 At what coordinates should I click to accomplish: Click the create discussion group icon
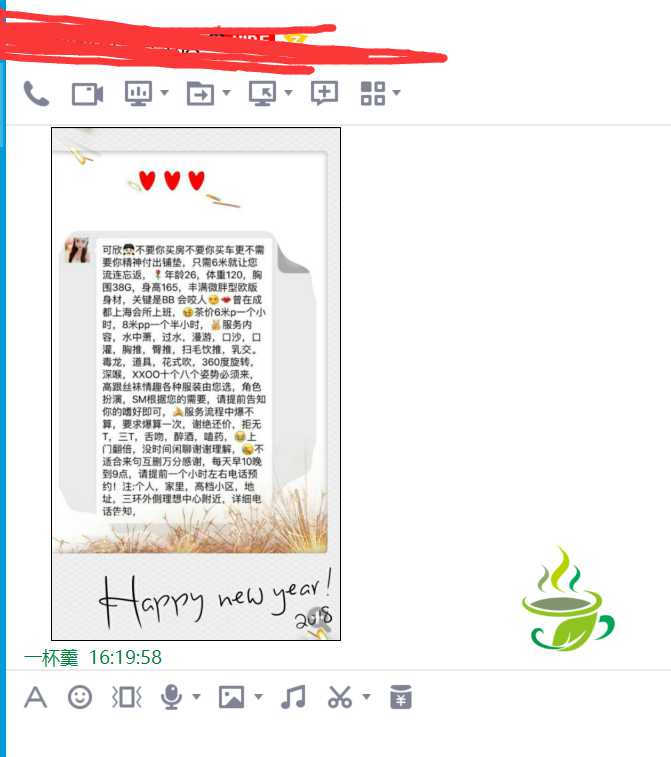coord(324,93)
